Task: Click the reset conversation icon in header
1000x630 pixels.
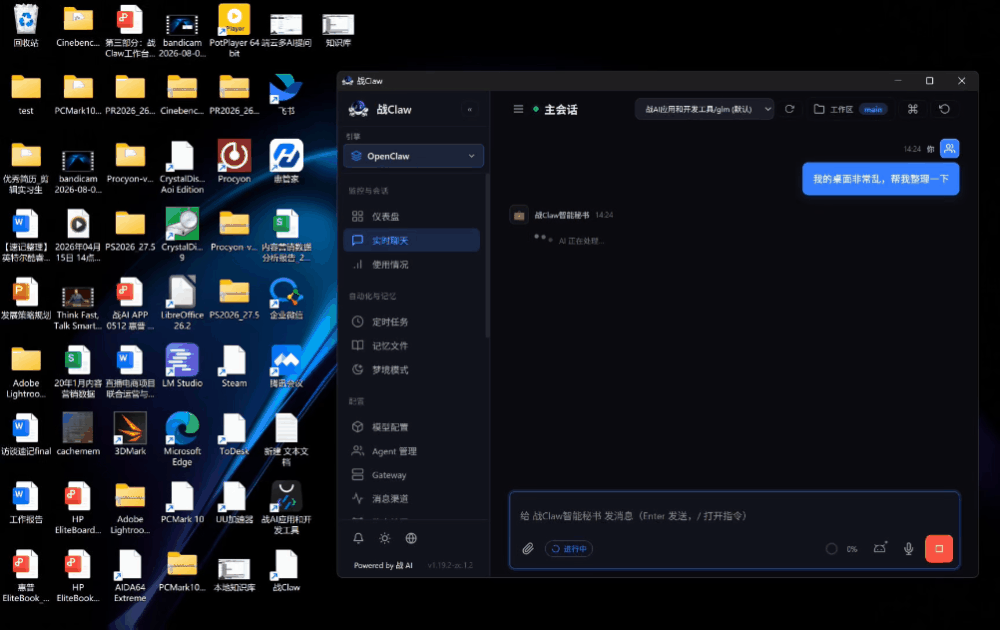Action: 945,109
